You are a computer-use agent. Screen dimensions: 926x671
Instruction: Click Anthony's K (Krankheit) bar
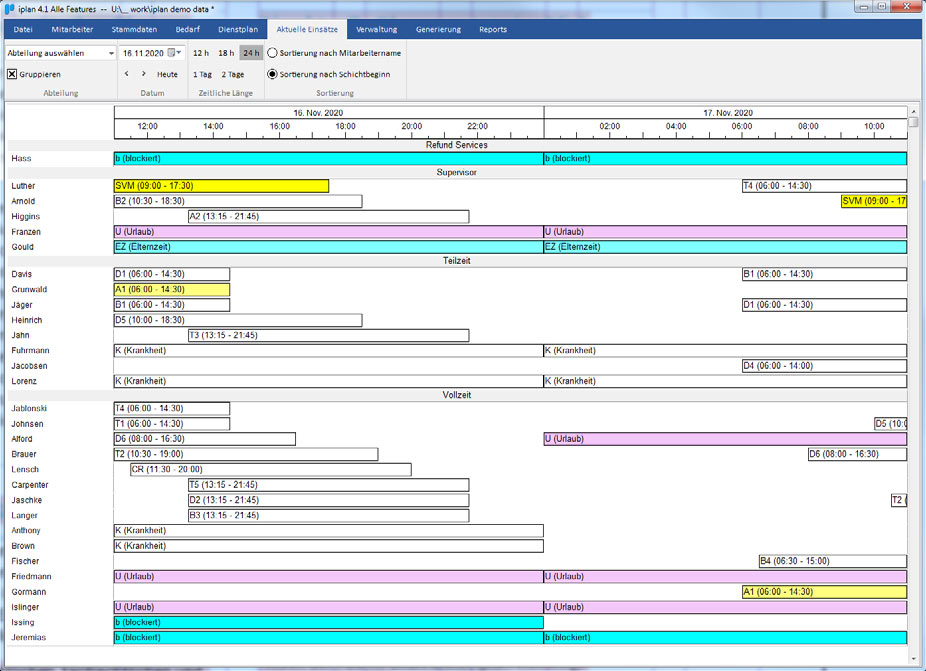(328, 530)
